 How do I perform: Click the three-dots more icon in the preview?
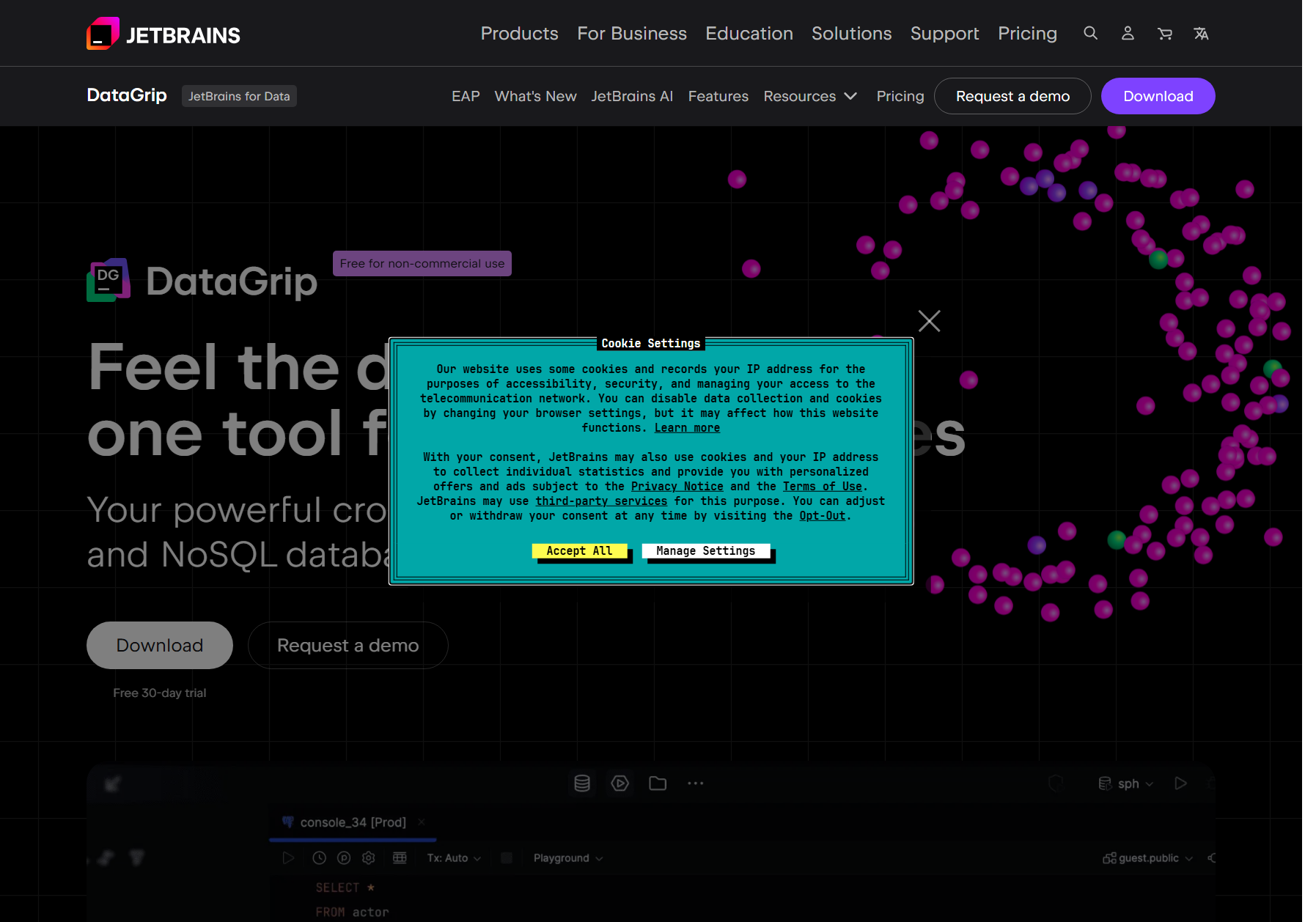click(x=696, y=783)
